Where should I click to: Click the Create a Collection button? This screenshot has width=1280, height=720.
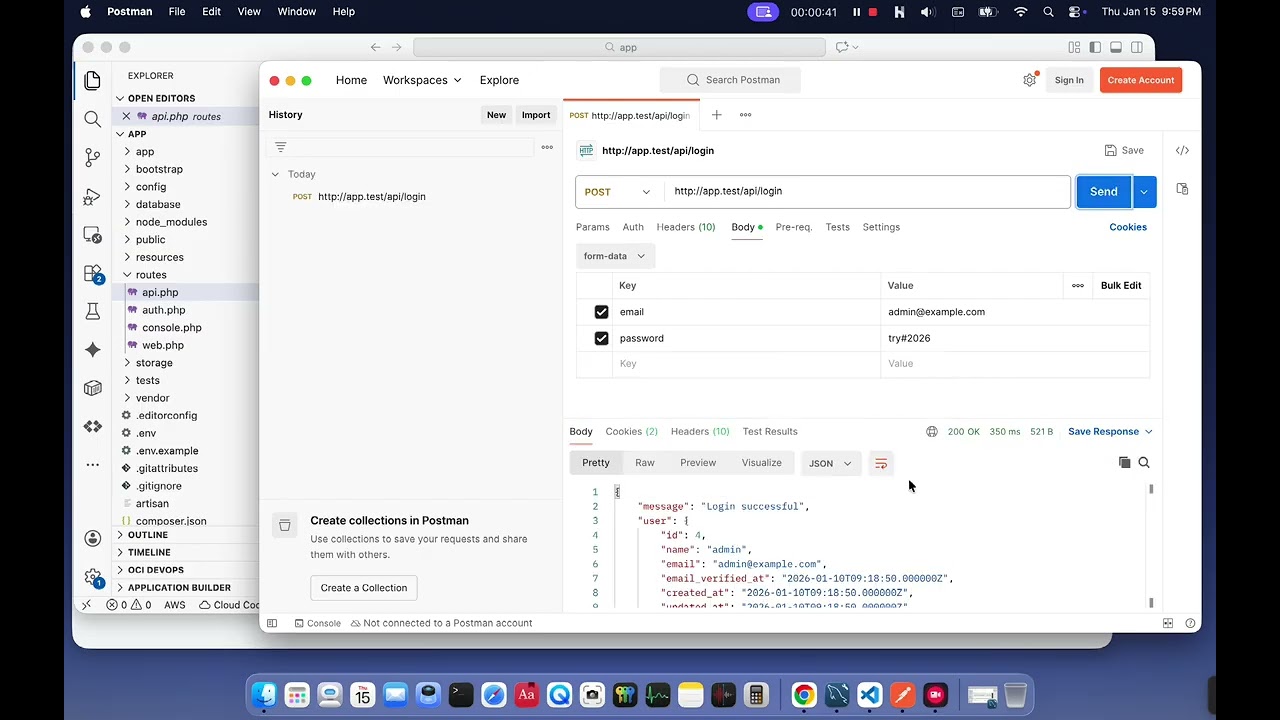click(x=364, y=588)
